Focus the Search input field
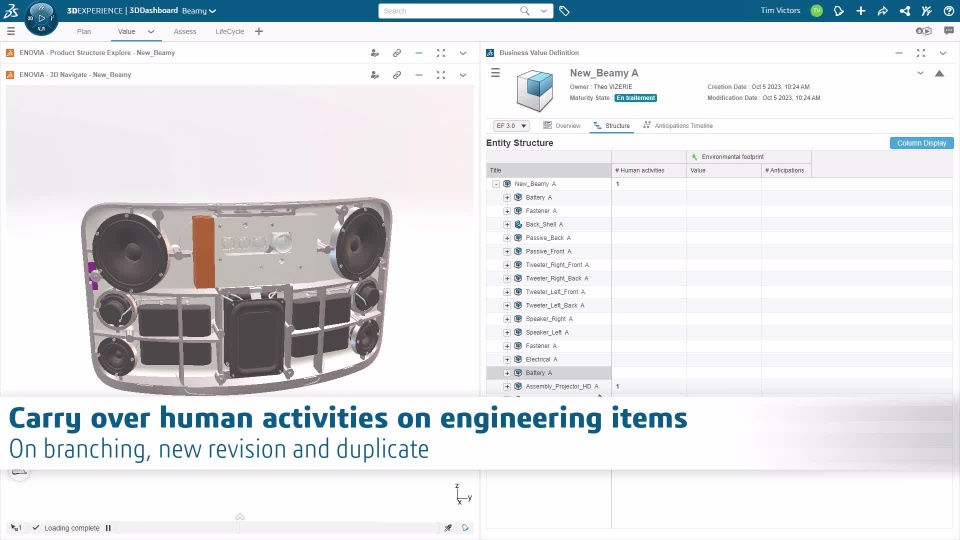This screenshot has width=960, height=540. click(x=449, y=10)
